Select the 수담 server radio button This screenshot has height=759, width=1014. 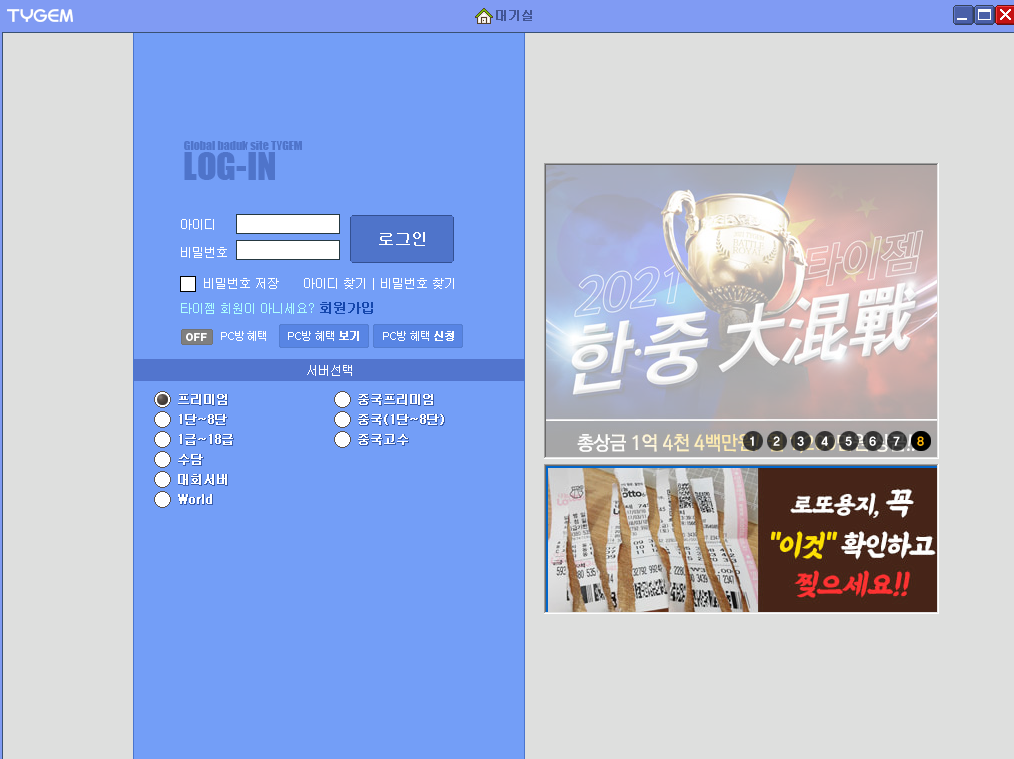(x=162, y=460)
